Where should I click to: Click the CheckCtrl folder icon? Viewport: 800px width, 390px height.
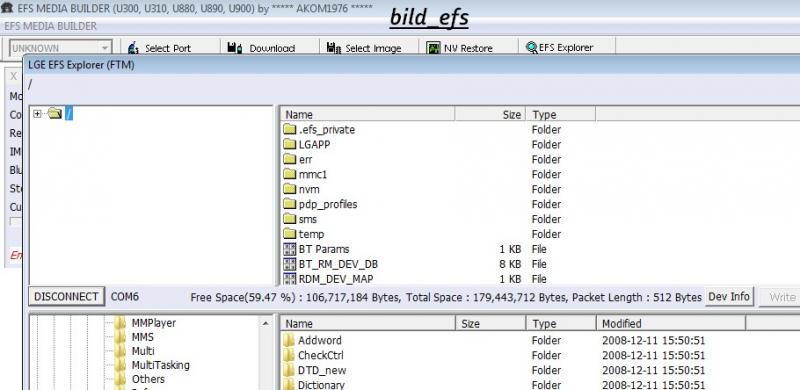(x=289, y=355)
